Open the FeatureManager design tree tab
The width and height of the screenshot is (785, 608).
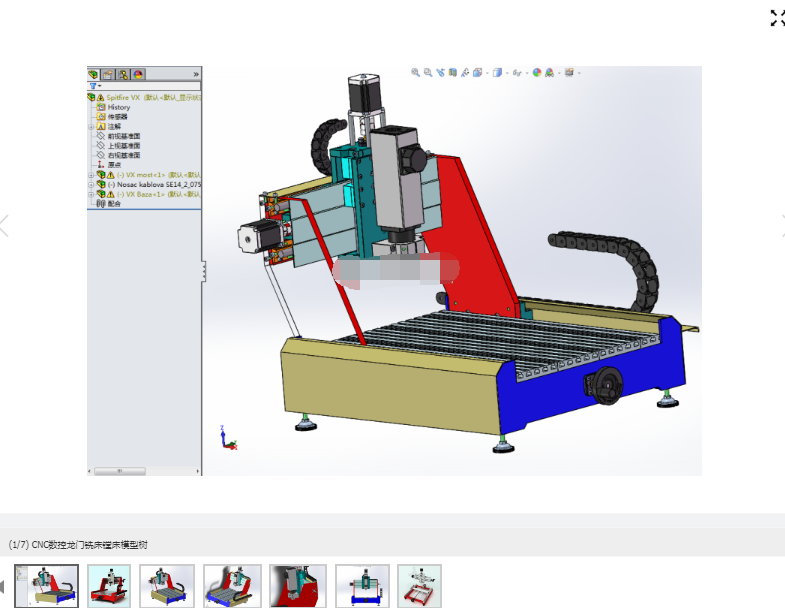94,75
